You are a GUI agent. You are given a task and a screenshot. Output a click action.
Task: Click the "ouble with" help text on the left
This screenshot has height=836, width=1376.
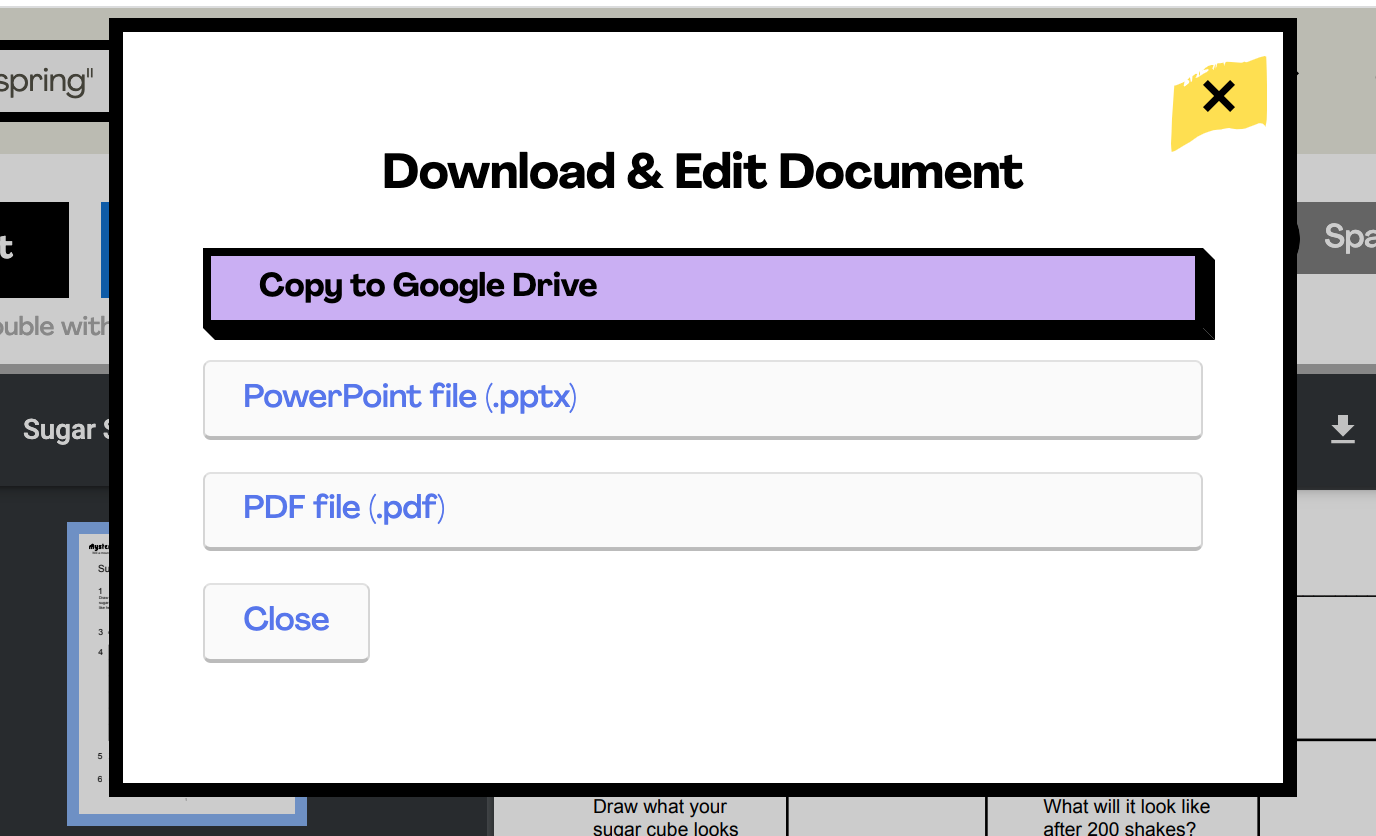[x=54, y=327]
